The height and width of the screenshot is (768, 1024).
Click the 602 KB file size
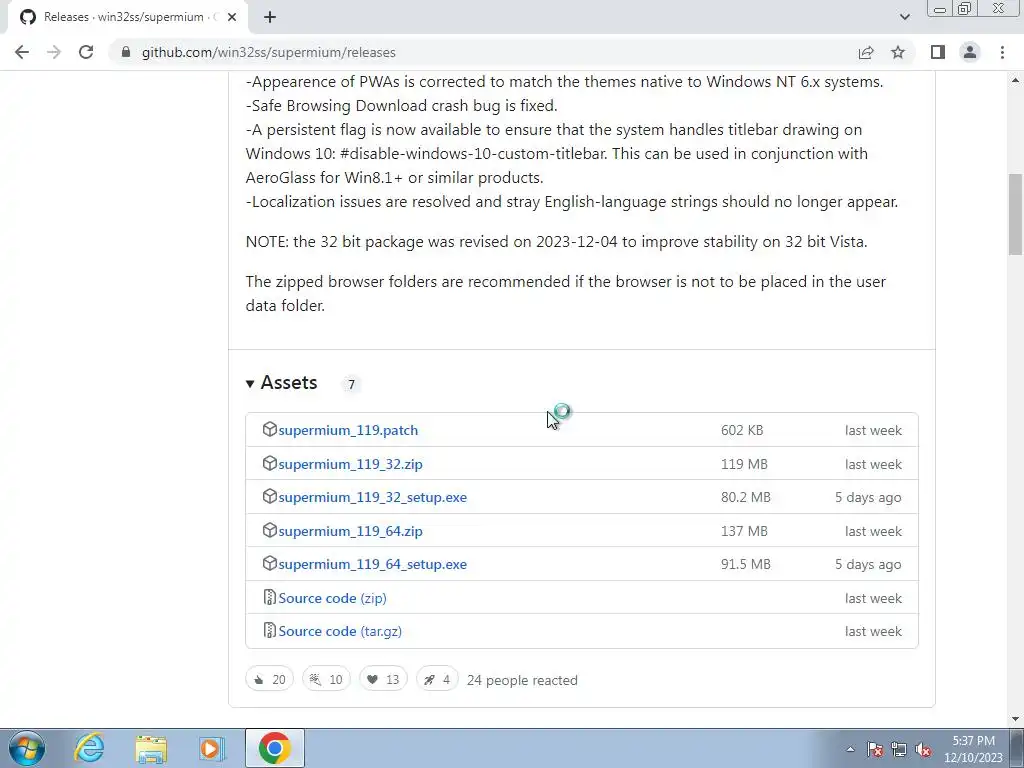pos(742,430)
